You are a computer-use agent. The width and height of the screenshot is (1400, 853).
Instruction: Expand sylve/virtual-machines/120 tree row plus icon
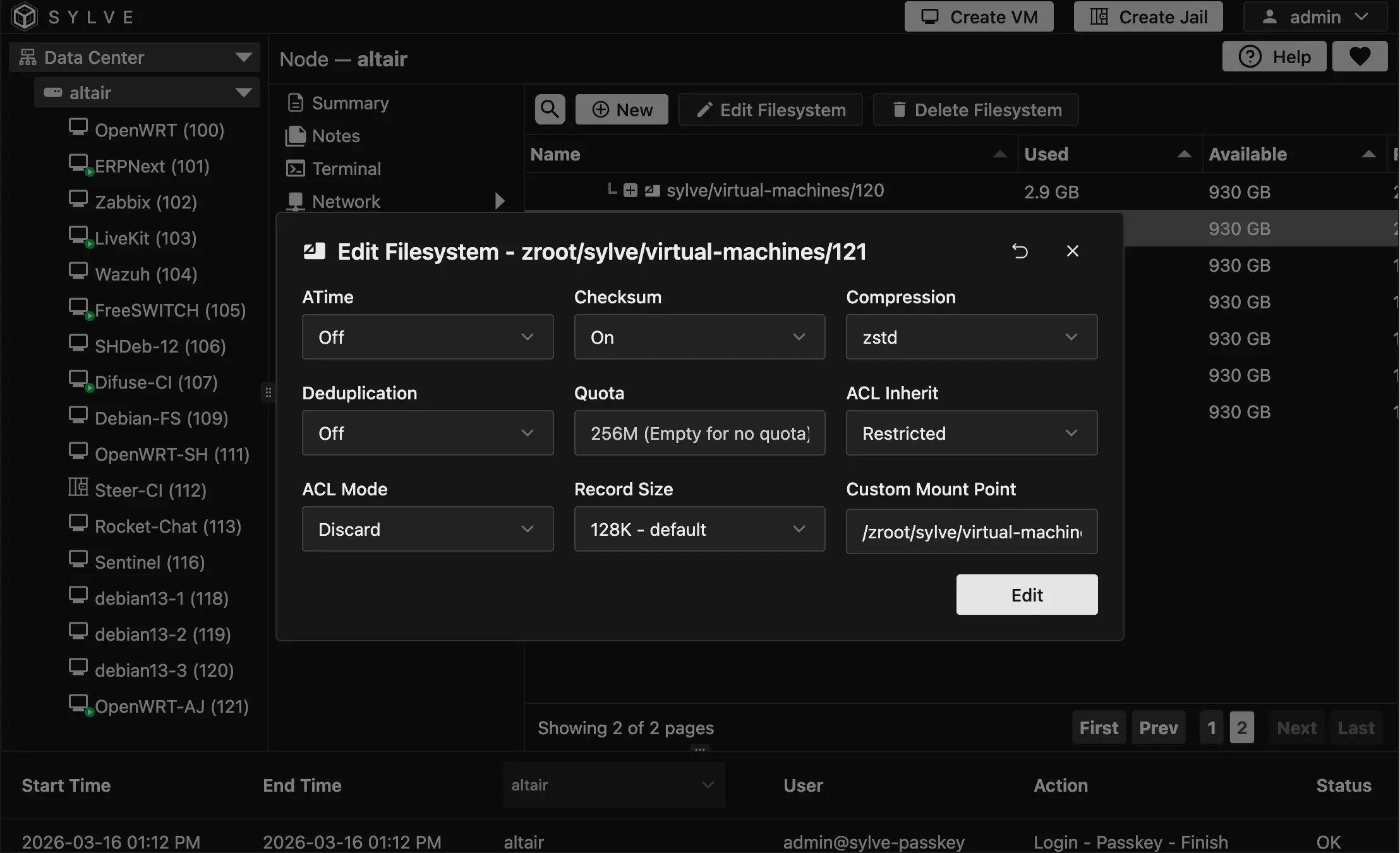click(x=630, y=191)
